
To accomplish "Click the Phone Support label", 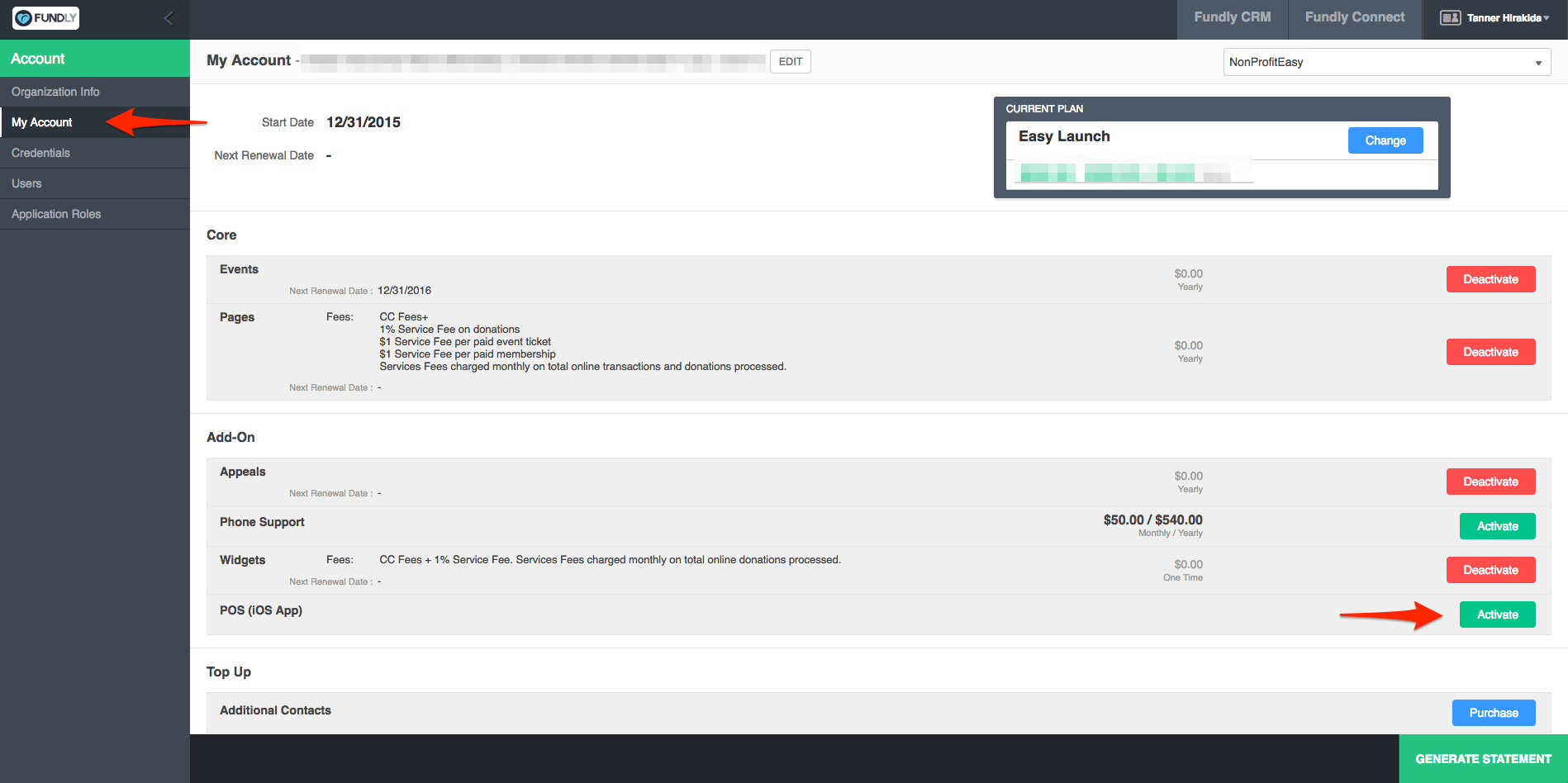I will 262,522.
